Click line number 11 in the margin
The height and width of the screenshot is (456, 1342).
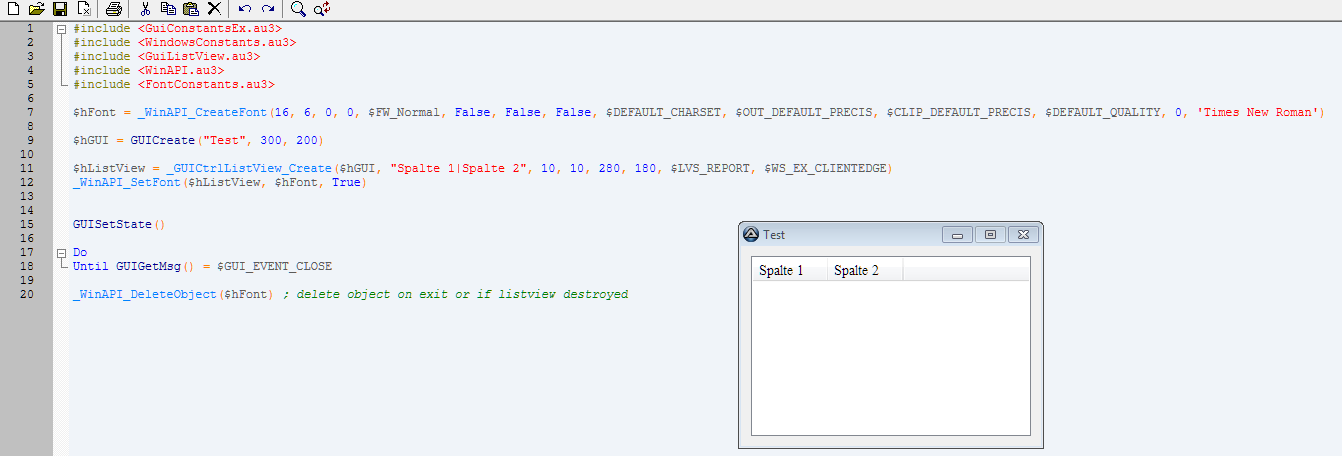30,169
